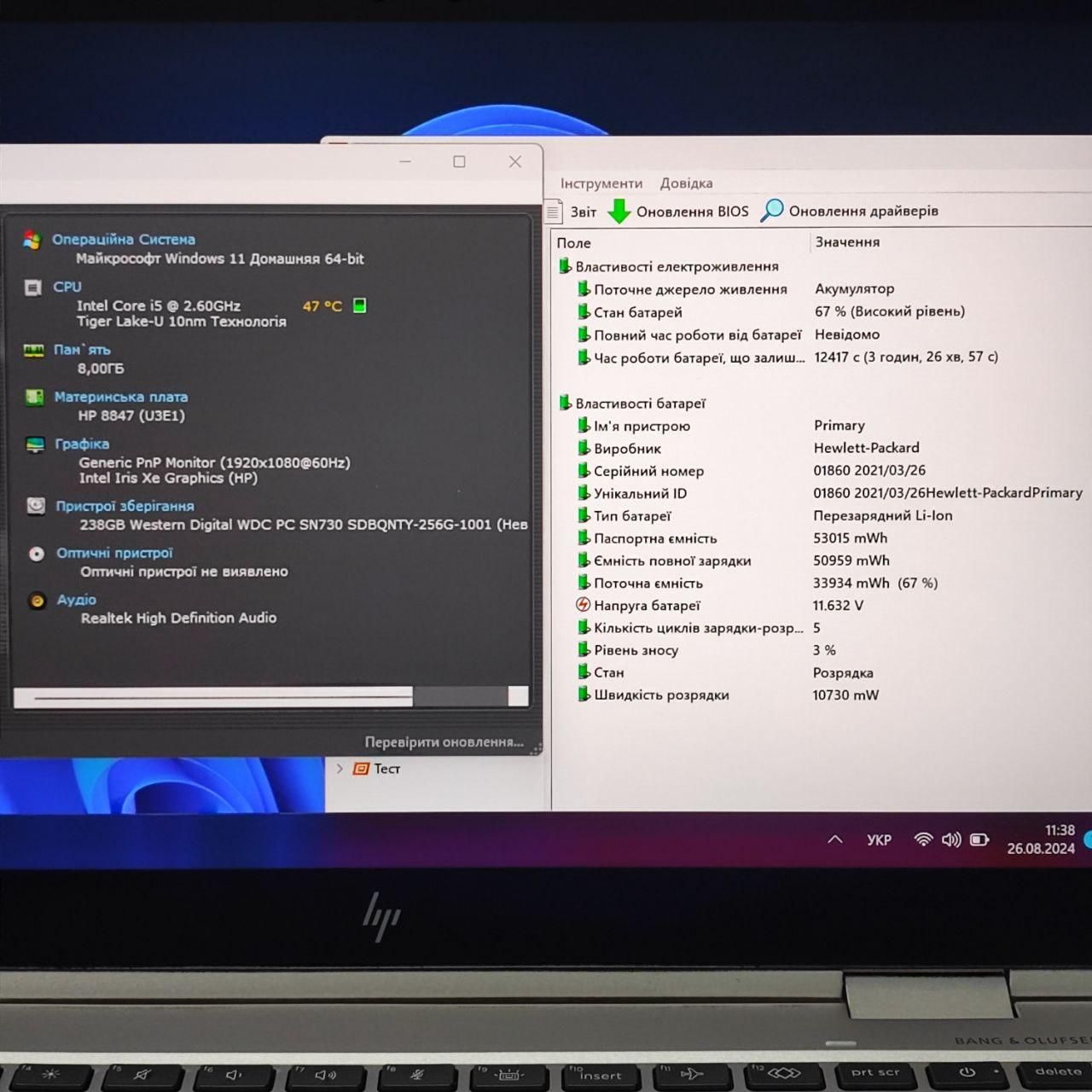Open the Аудіо section link
This screenshot has height=1092, width=1092.
77,600
